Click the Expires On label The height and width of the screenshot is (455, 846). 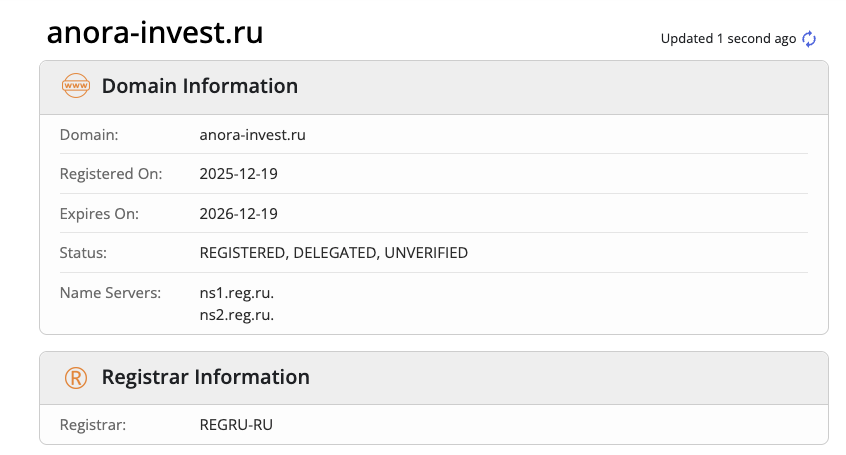tap(99, 213)
